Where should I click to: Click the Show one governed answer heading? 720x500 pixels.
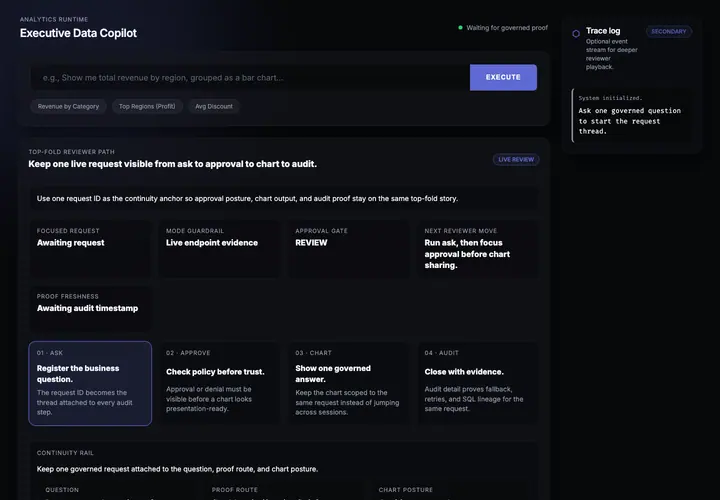coord(333,374)
